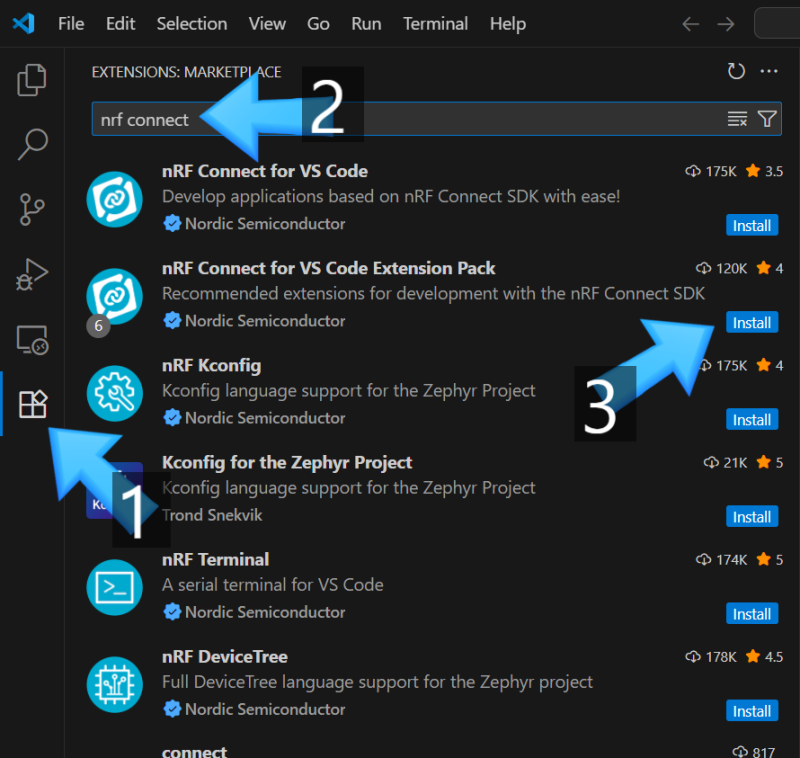Click Nordic Semiconductor under nRF Terminal
The width and height of the screenshot is (800, 758).
(265, 612)
